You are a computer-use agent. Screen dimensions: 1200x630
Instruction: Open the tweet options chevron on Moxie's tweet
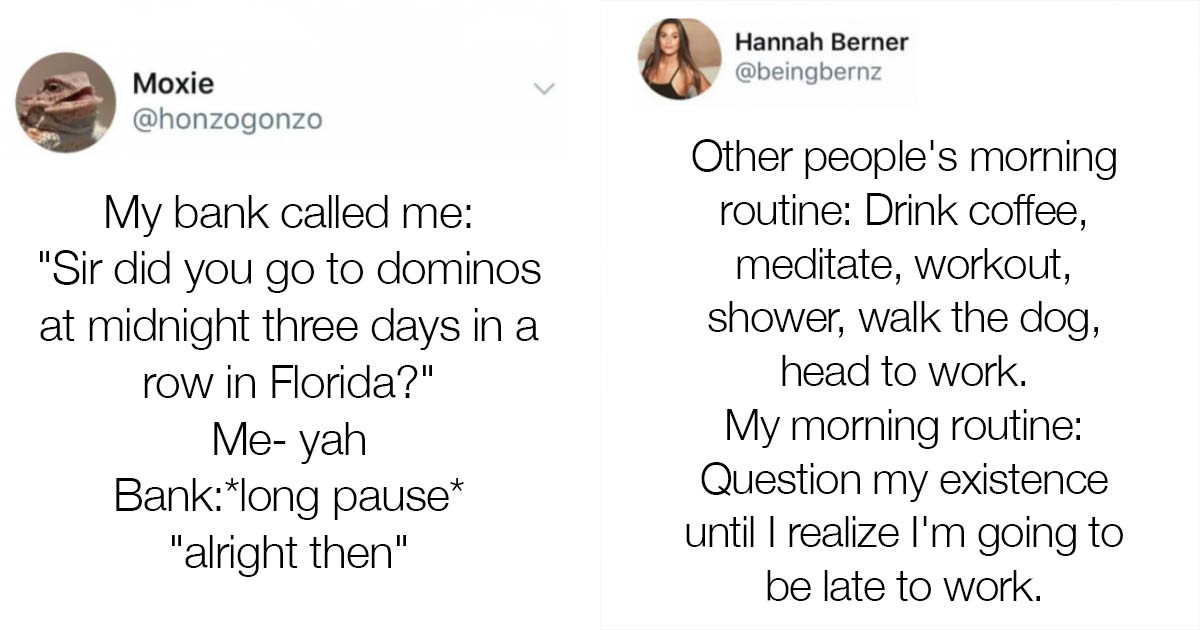click(x=544, y=90)
